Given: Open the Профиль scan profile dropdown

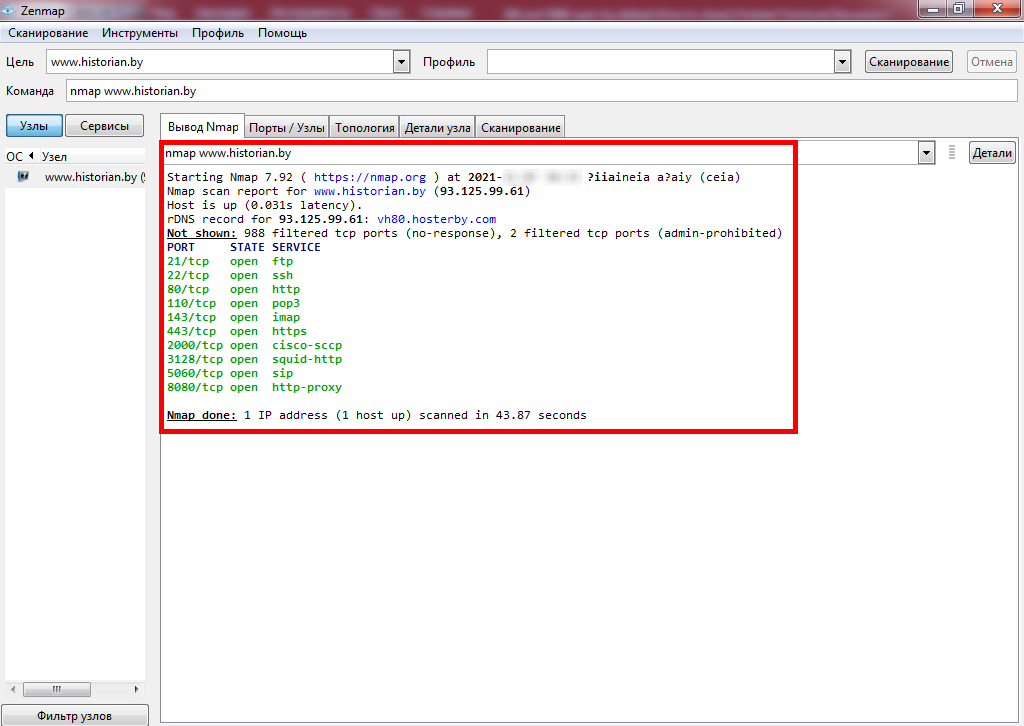Looking at the screenshot, I should (x=842, y=62).
